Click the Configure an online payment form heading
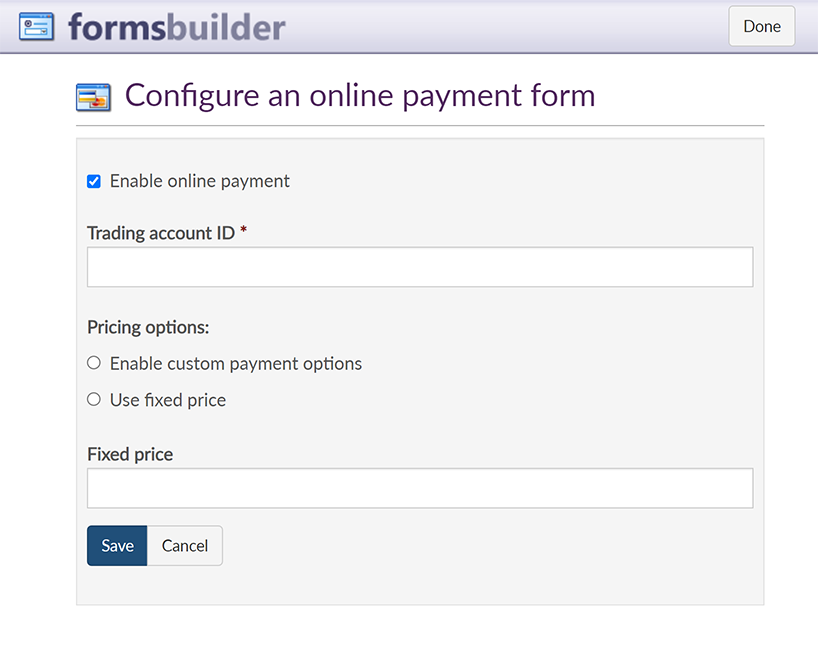Image resolution: width=818 pixels, height=649 pixels. click(x=360, y=96)
